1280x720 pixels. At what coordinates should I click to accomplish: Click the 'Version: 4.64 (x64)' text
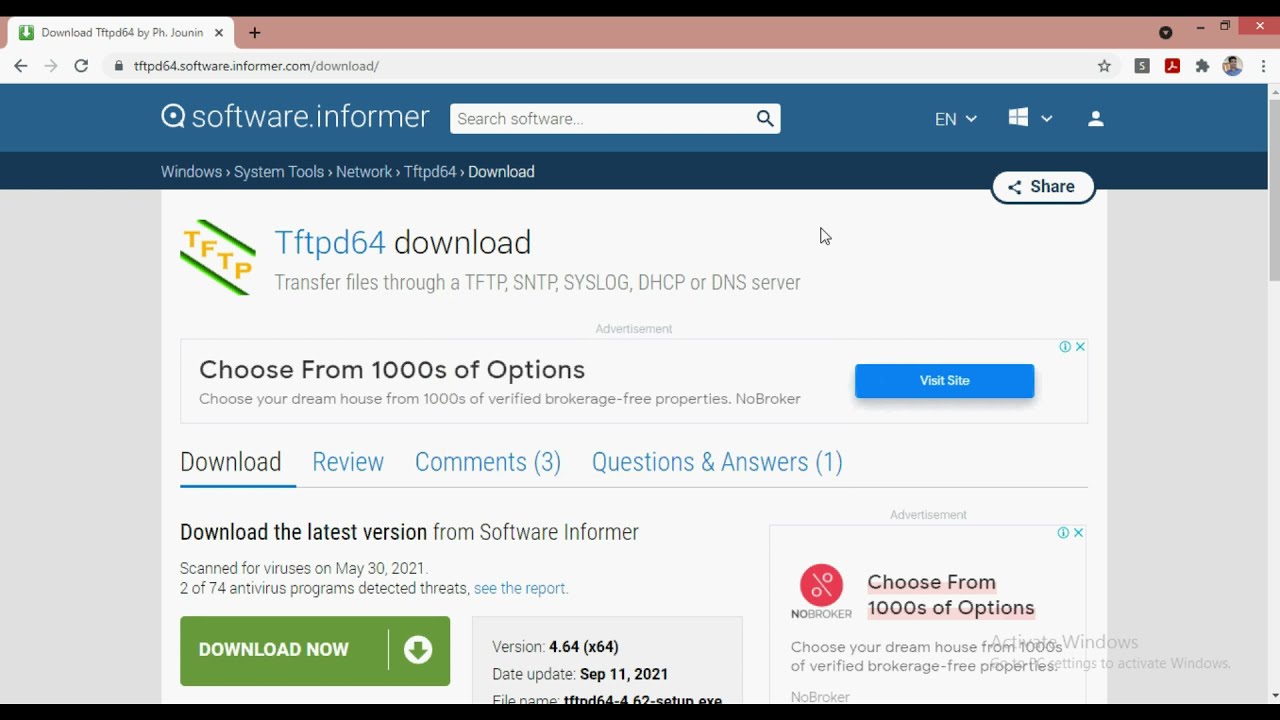pos(555,647)
